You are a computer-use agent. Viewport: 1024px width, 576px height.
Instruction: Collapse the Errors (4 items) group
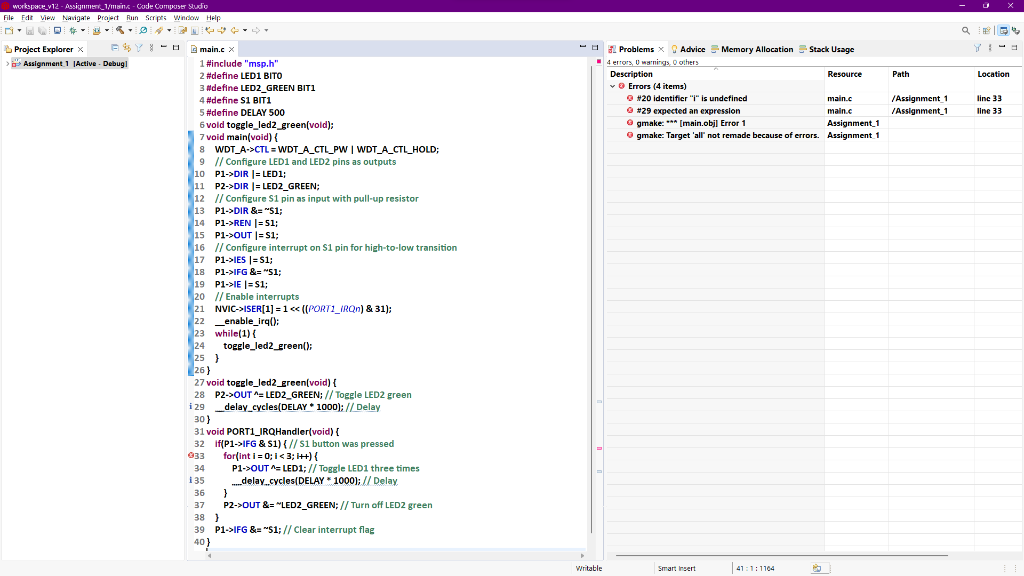pyautogui.click(x=612, y=86)
